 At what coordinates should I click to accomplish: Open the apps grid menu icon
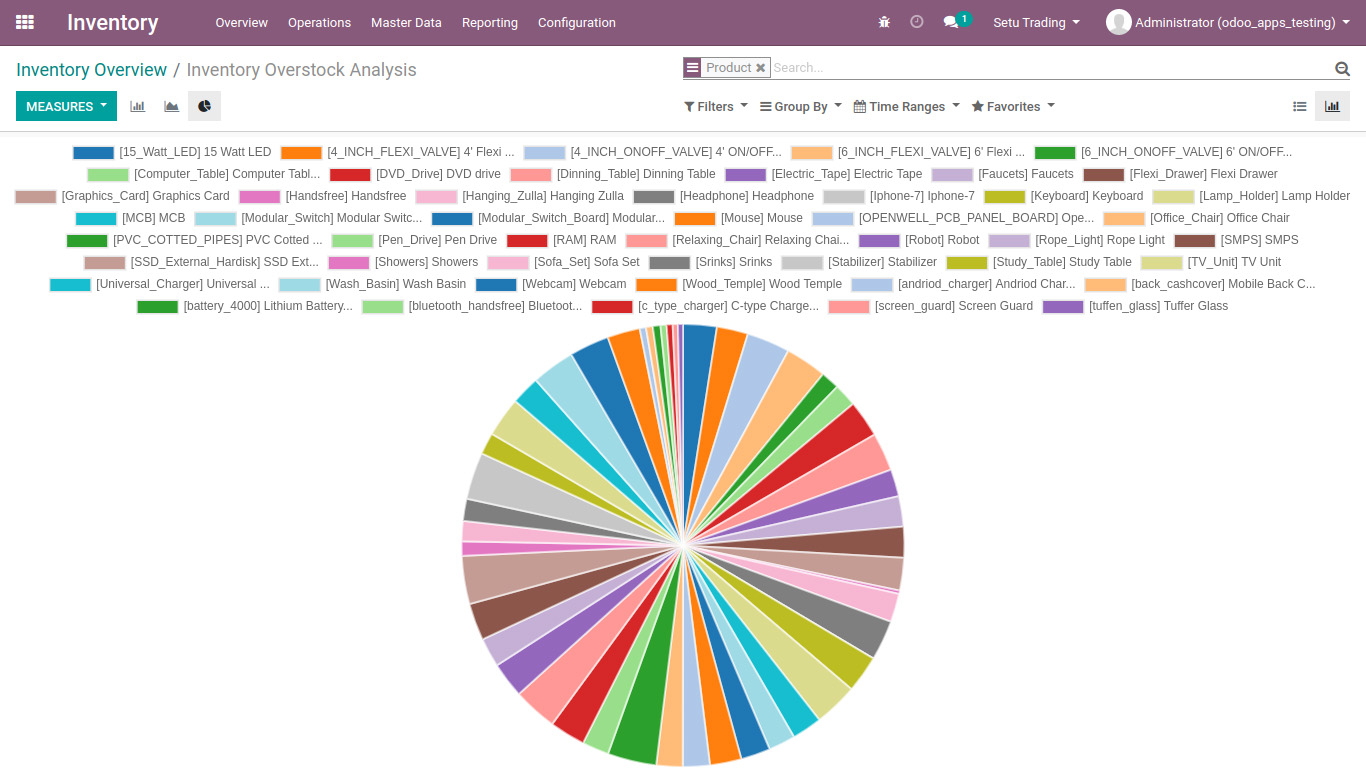click(x=25, y=22)
